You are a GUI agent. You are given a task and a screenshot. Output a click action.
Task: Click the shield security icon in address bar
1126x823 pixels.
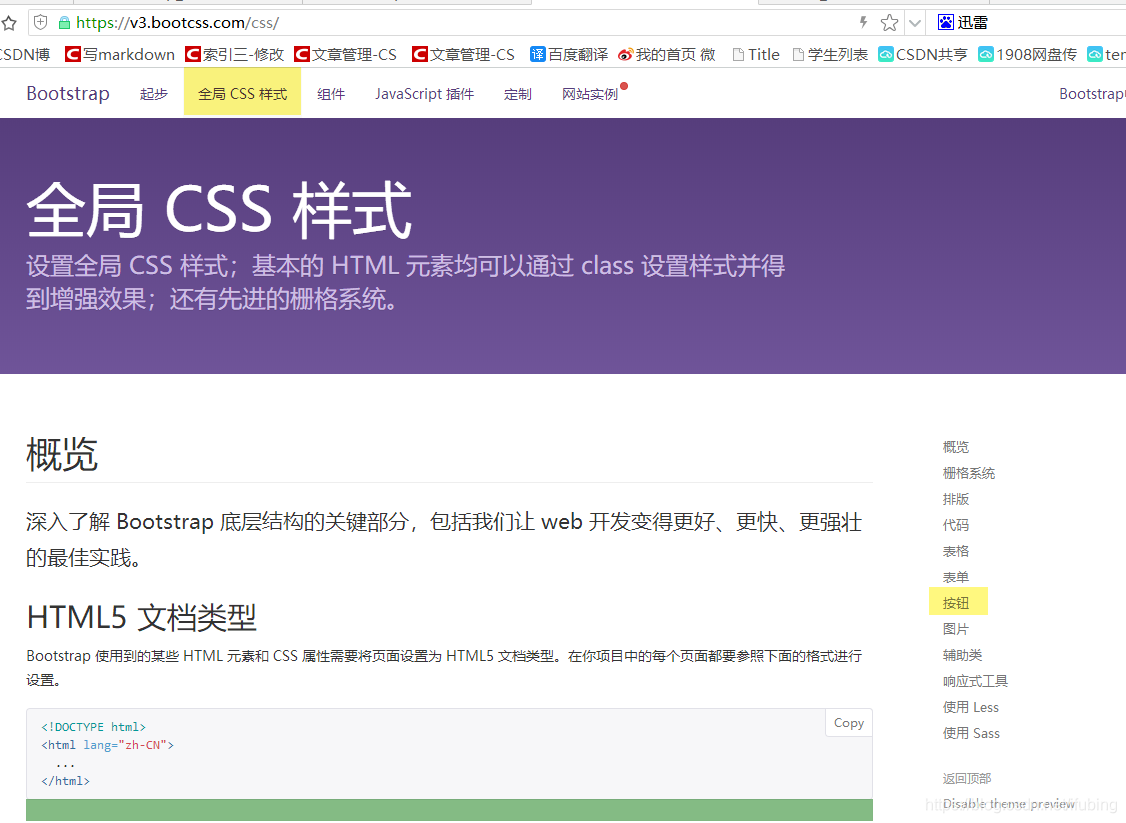tap(41, 22)
